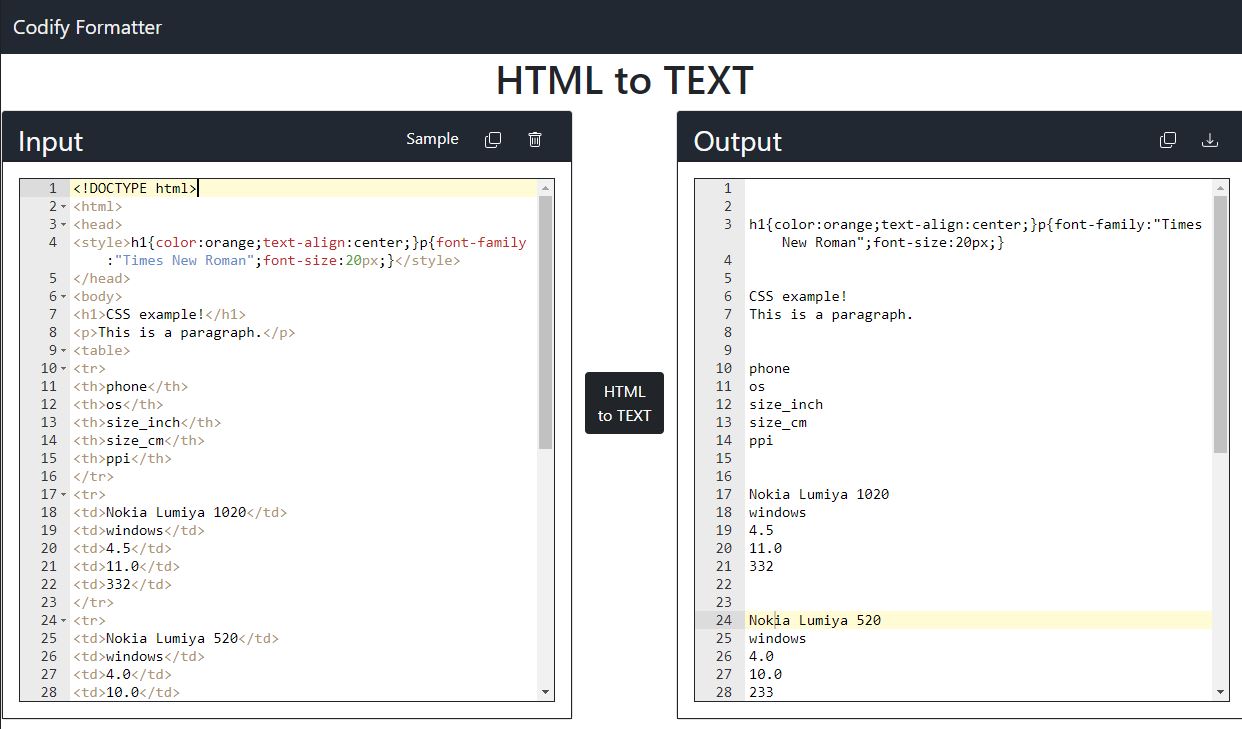Click <td>11.0</td> in Input
Screen dimensions: 1242x729
(126, 566)
